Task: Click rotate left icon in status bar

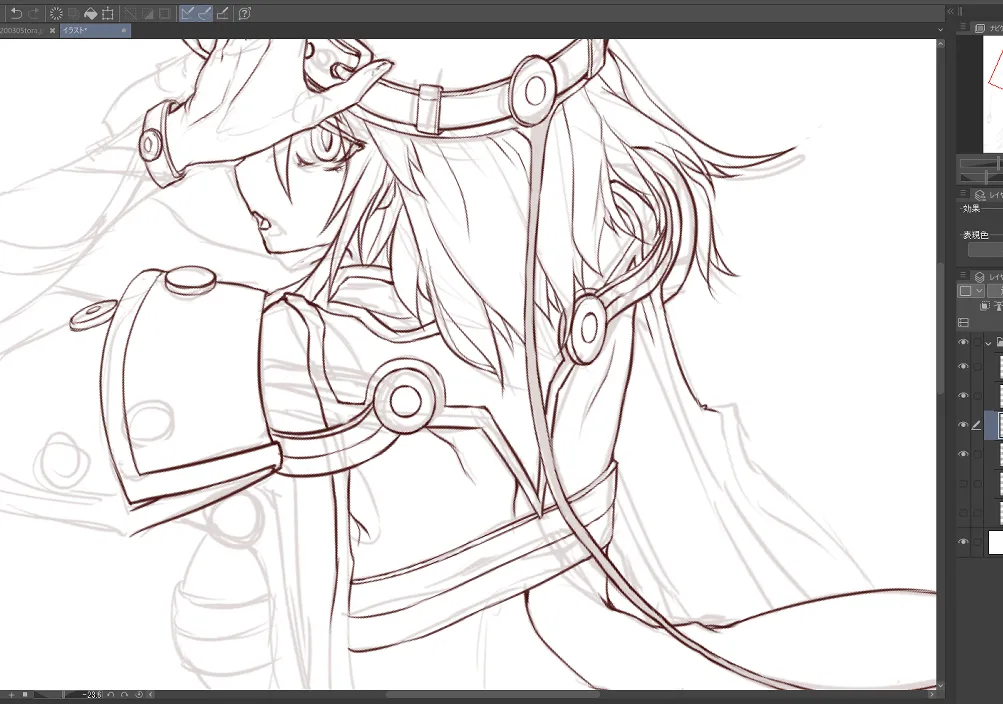Action: (x=111, y=694)
